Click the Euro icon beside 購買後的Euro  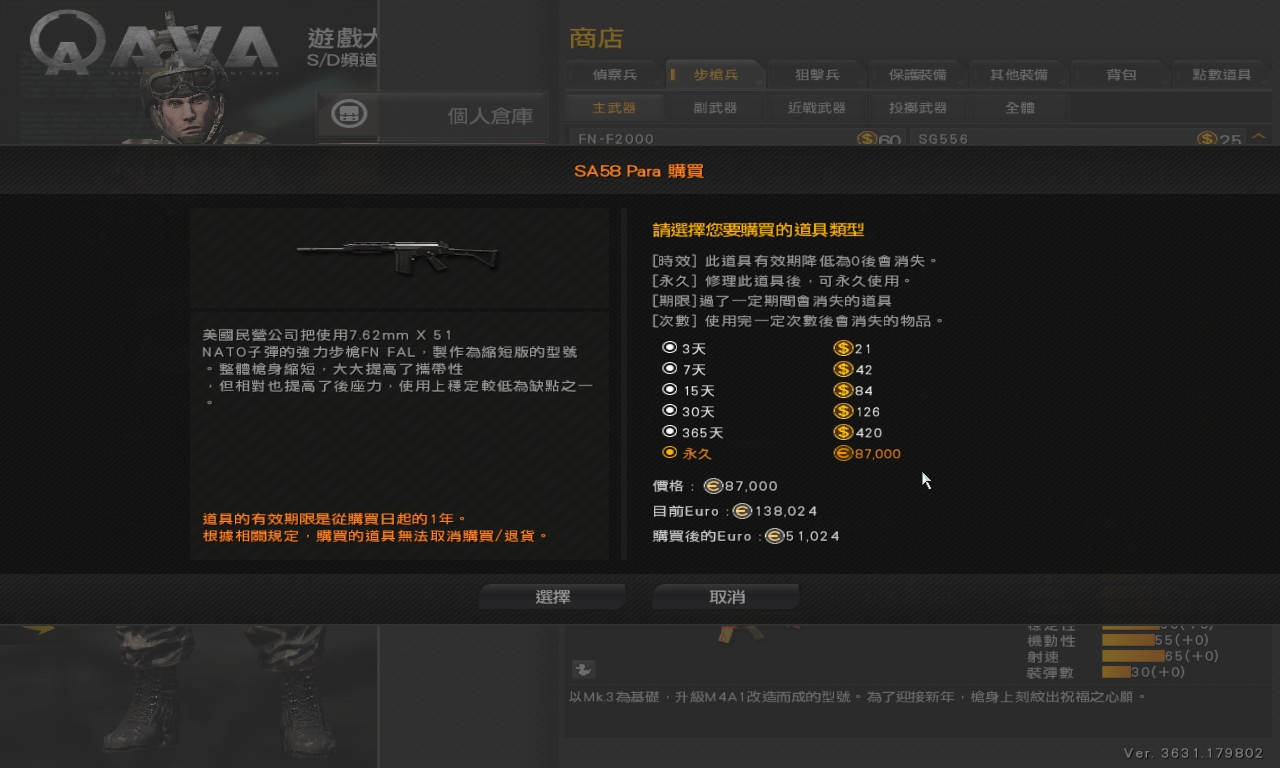(x=774, y=536)
